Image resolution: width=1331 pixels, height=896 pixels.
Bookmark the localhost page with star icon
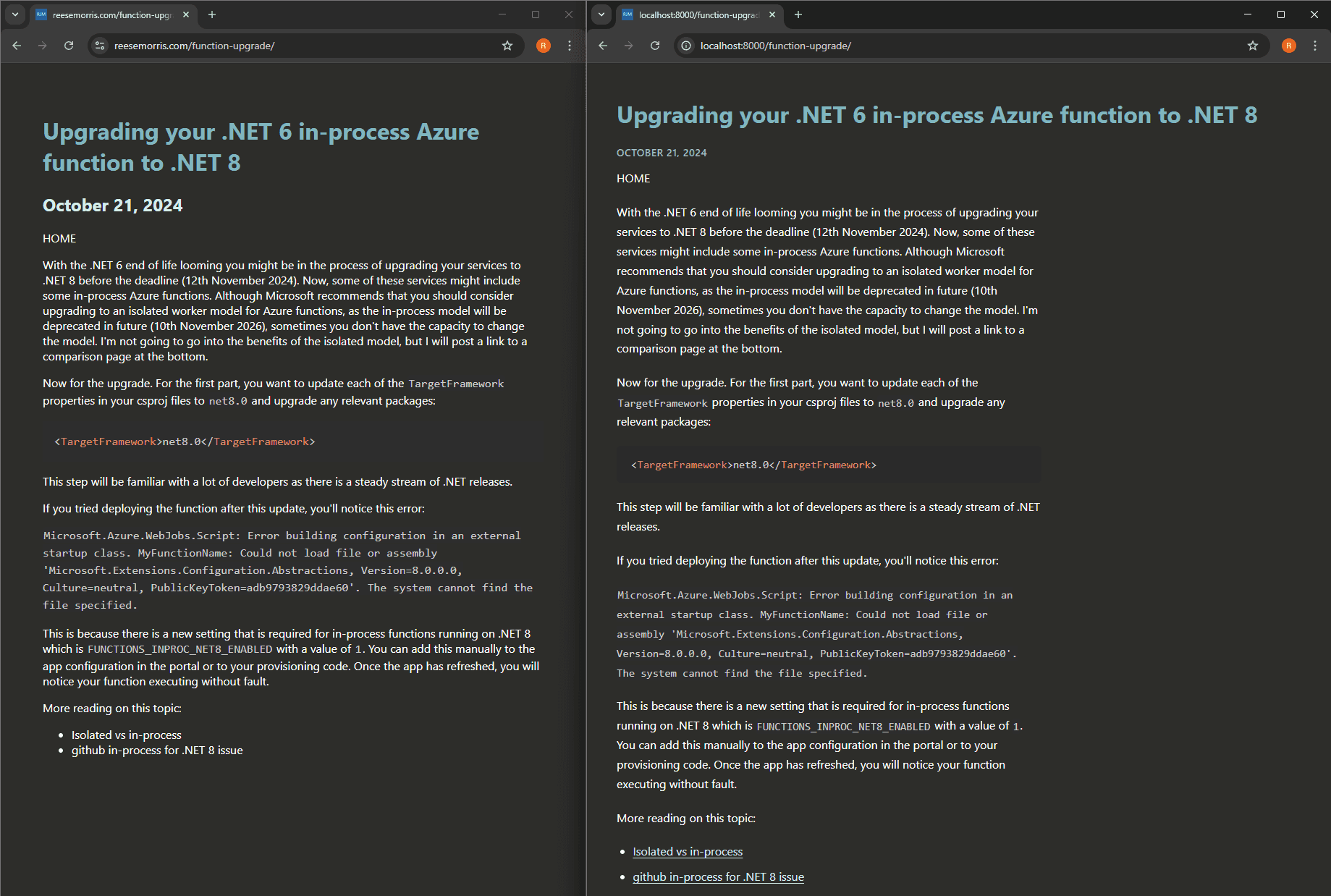click(1253, 46)
